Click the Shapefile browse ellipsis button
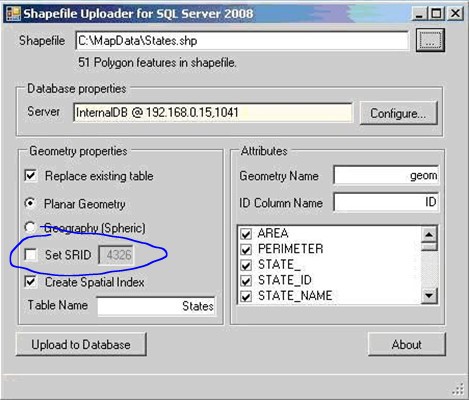469x400 pixels. 430,40
